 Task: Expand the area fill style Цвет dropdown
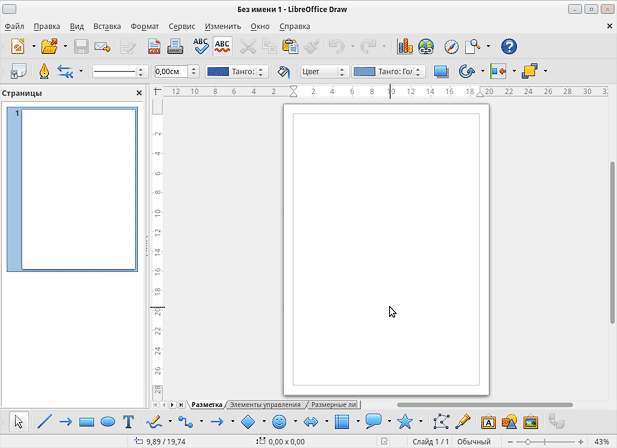point(323,72)
